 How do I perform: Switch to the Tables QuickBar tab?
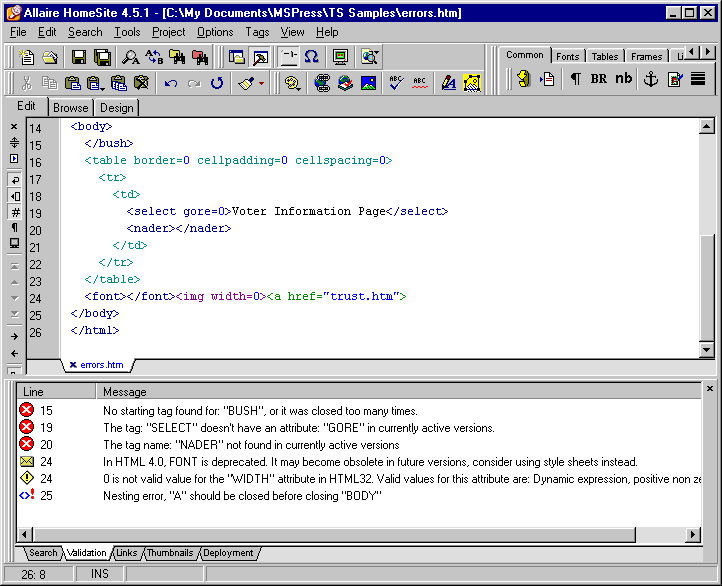point(605,56)
